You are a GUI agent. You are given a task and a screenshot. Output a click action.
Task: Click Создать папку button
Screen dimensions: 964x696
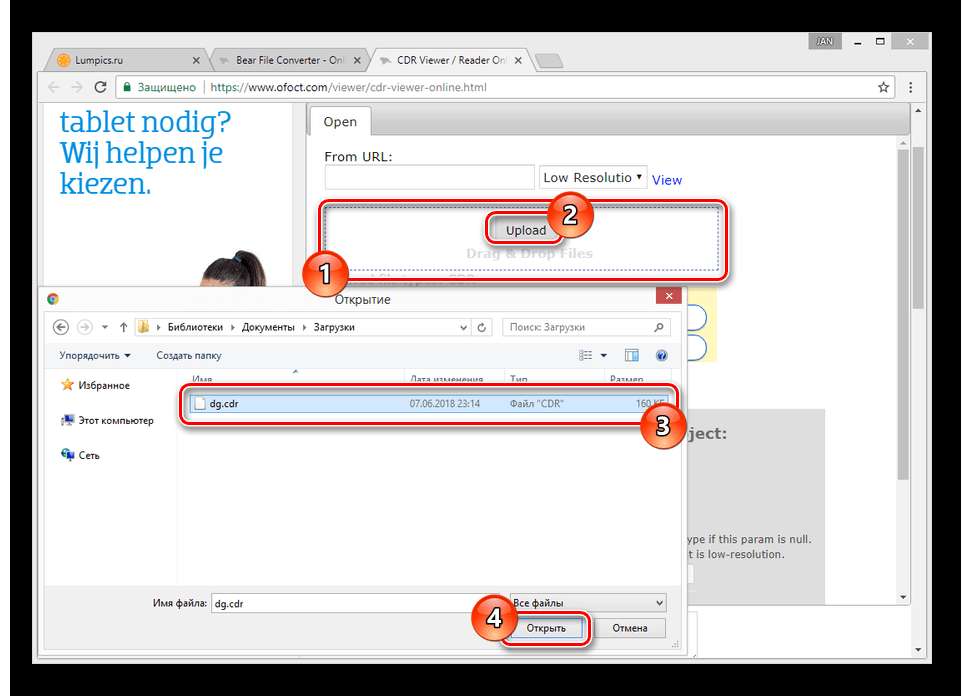click(189, 355)
